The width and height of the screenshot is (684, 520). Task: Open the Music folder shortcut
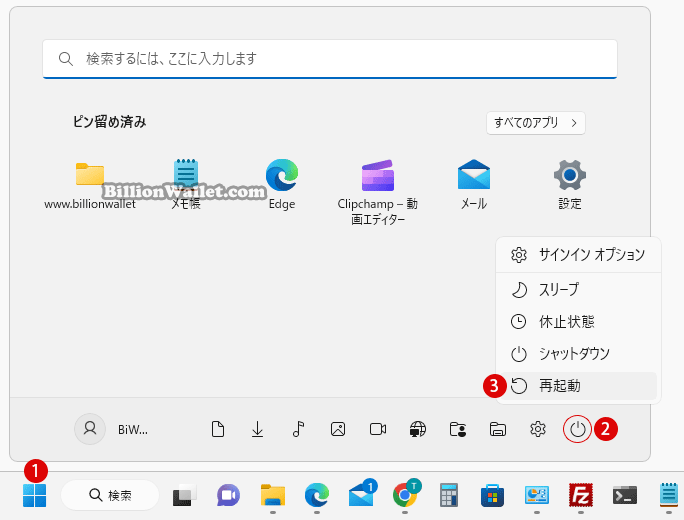tap(298, 429)
